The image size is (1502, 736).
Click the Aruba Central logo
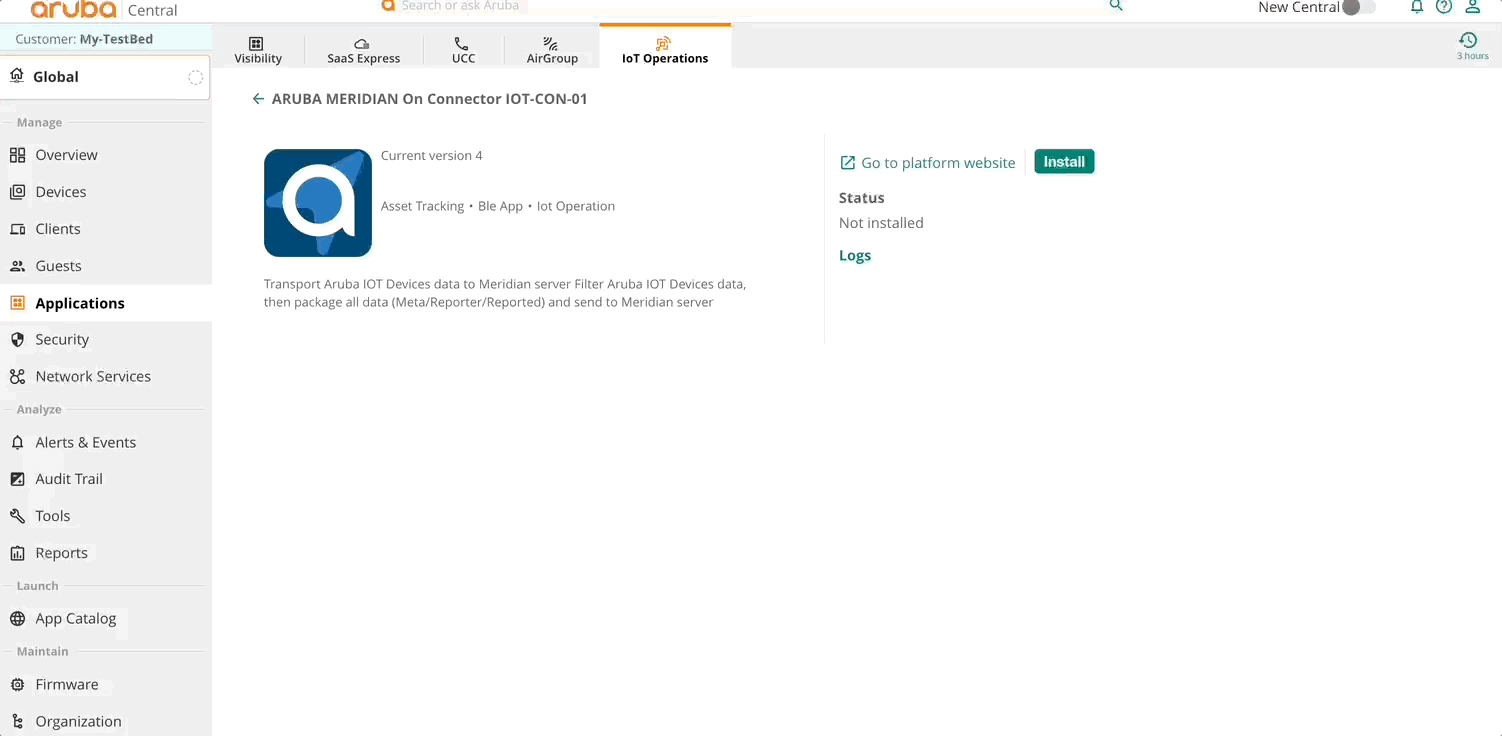(104, 10)
